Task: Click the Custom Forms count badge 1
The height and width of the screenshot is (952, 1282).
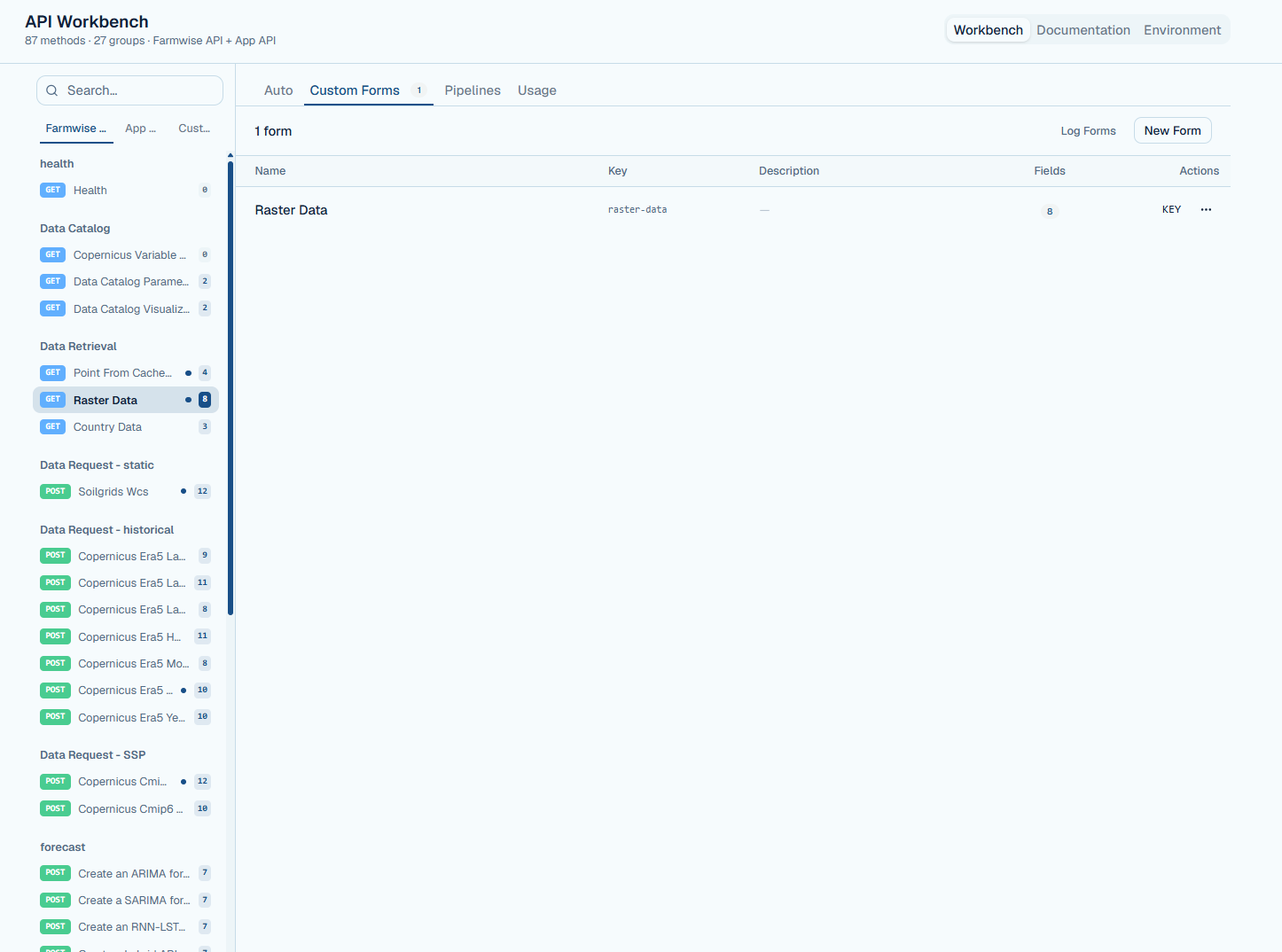Action: pyautogui.click(x=419, y=90)
